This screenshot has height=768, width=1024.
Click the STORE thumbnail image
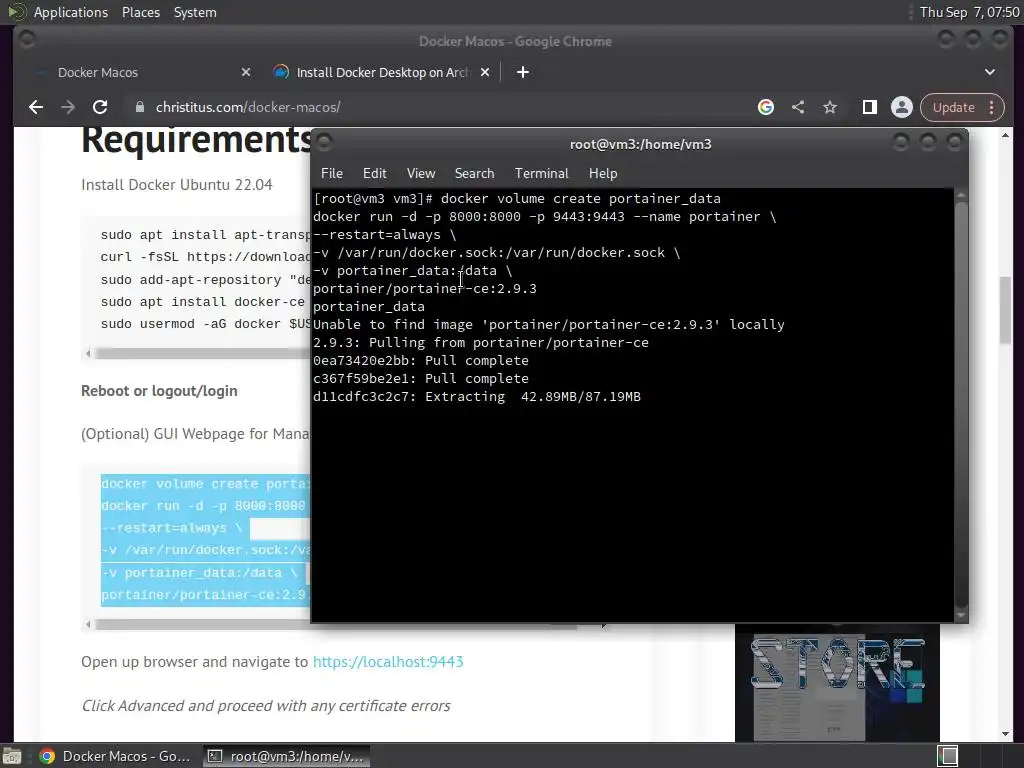click(x=837, y=682)
